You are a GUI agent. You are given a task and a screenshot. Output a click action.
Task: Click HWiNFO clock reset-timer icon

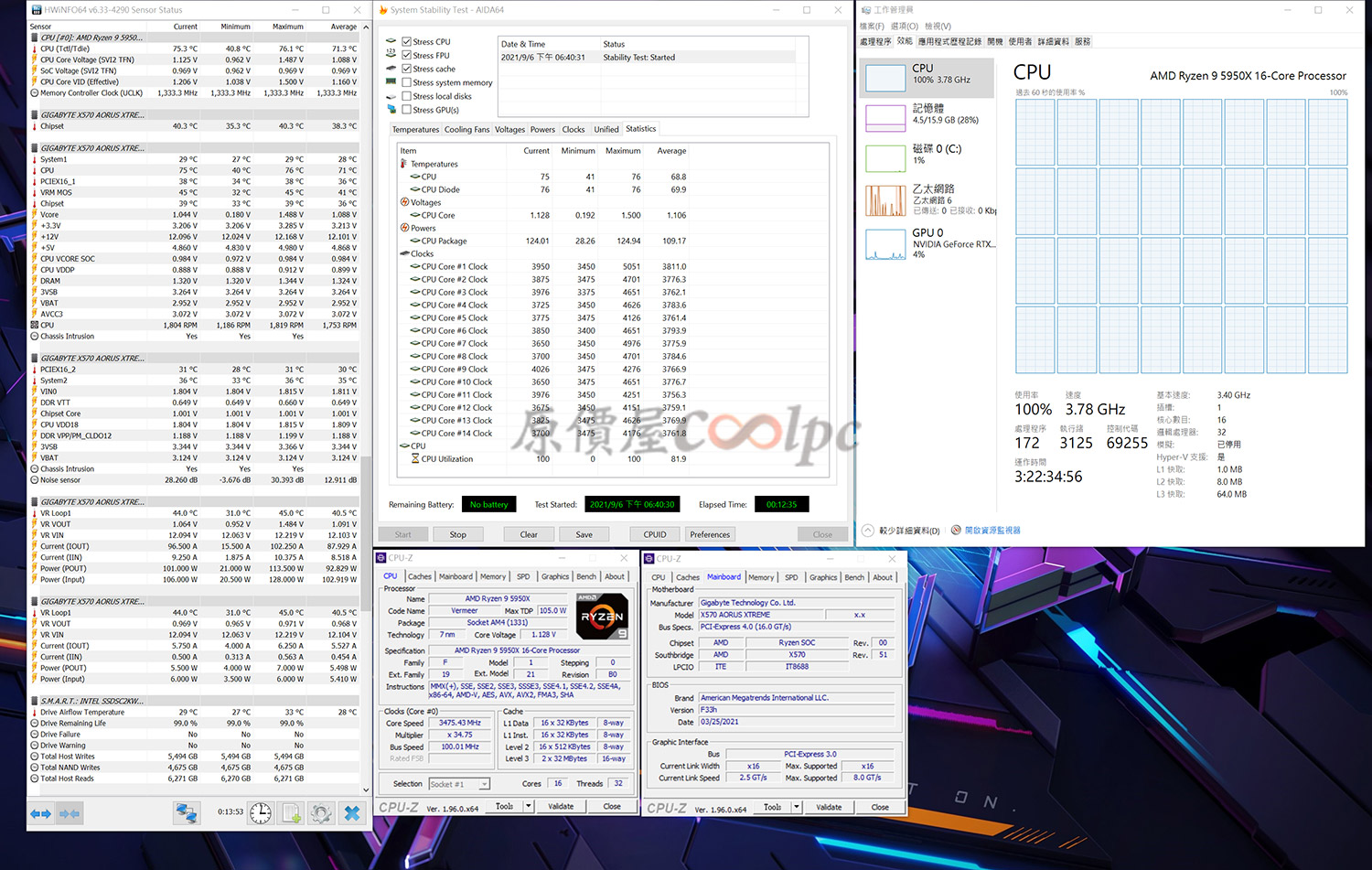click(x=261, y=812)
